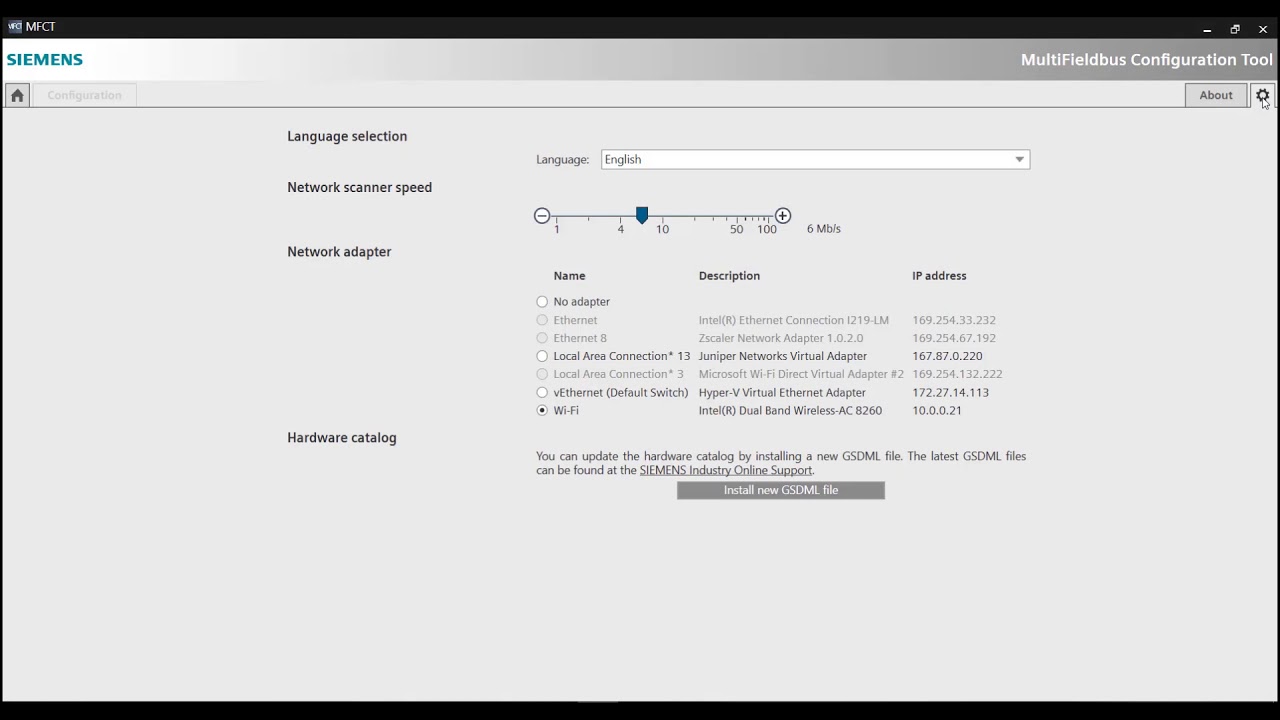Click the network scanner speed slider handle
The image size is (1280, 720).
tap(642, 215)
